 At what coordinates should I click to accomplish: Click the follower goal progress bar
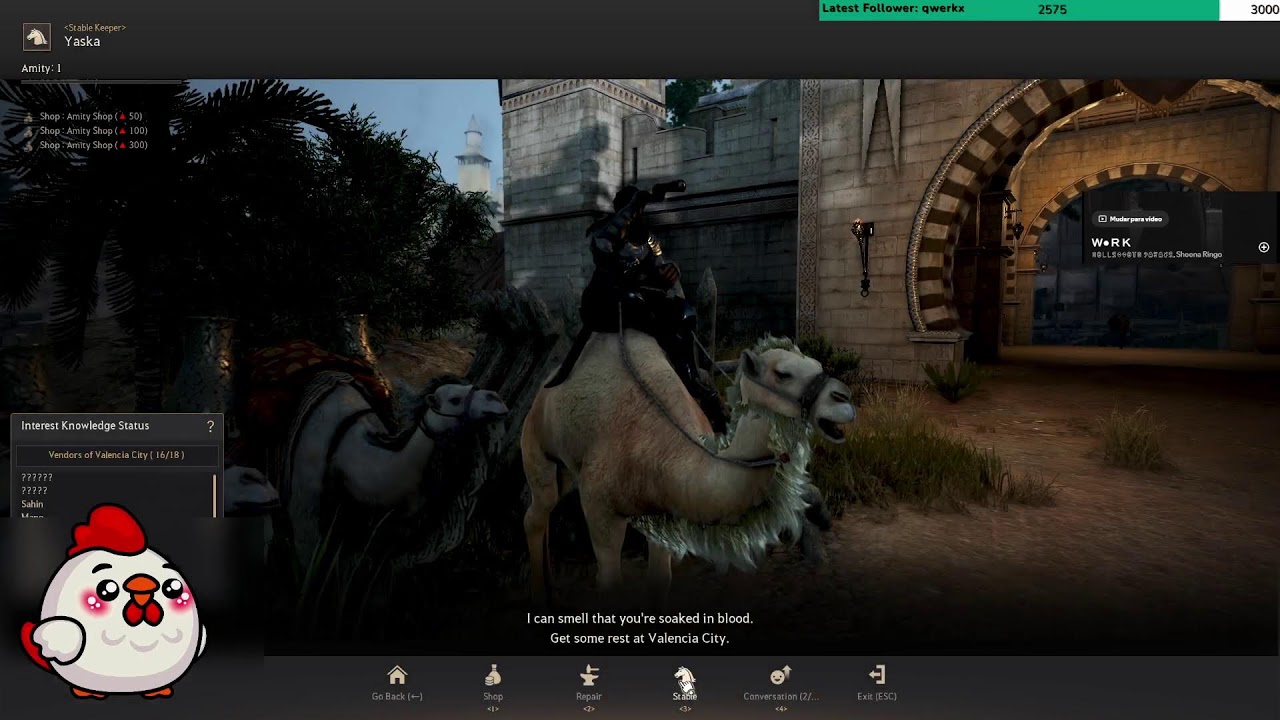pyautogui.click(x=1049, y=10)
